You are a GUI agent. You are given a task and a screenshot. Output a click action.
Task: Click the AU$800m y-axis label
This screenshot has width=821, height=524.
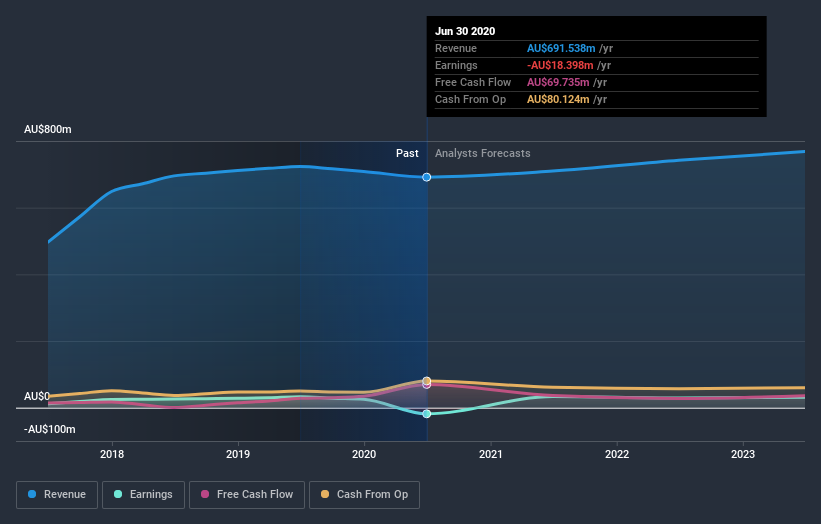click(48, 129)
